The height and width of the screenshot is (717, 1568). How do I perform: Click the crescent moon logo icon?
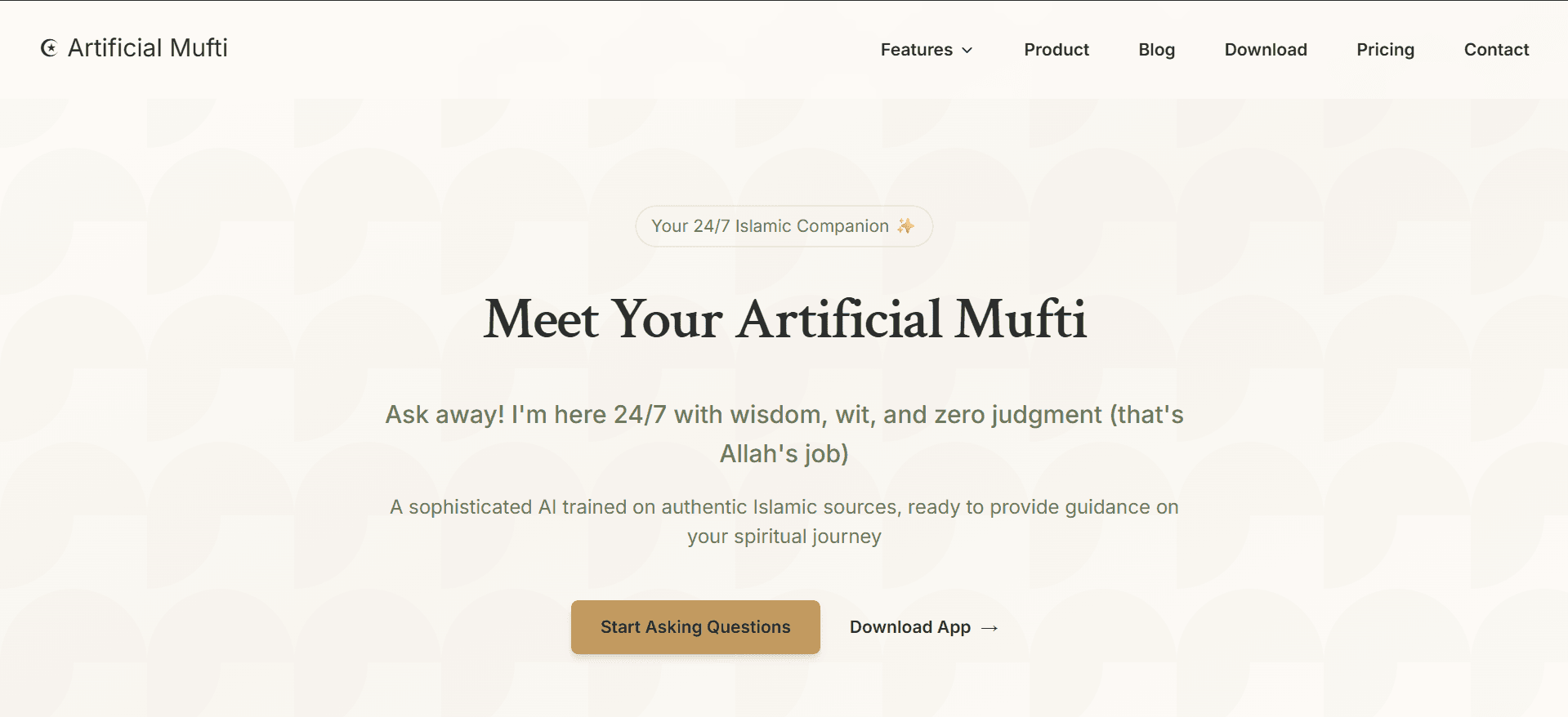pos(48,48)
